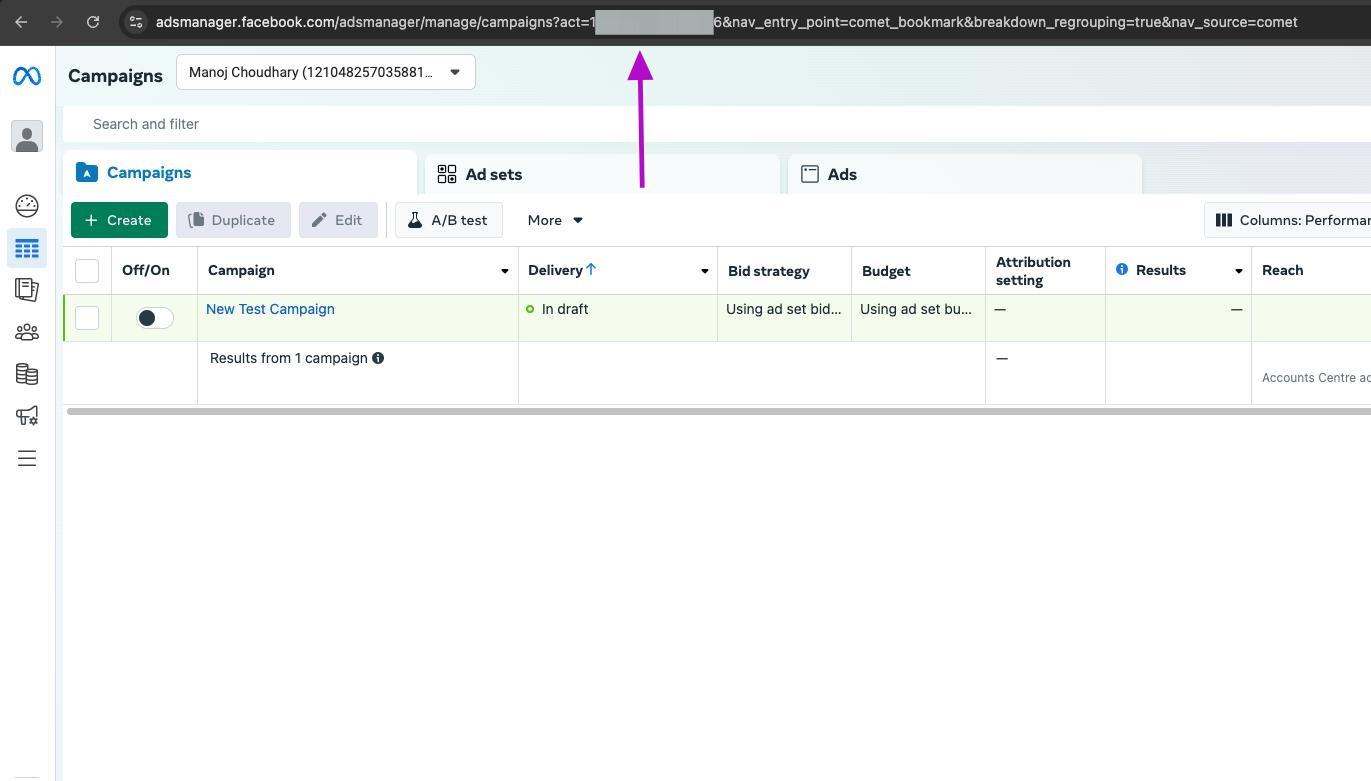The height and width of the screenshot is (781, 1371).
Task: Click the Budget column header
Action: pos(886,271)
